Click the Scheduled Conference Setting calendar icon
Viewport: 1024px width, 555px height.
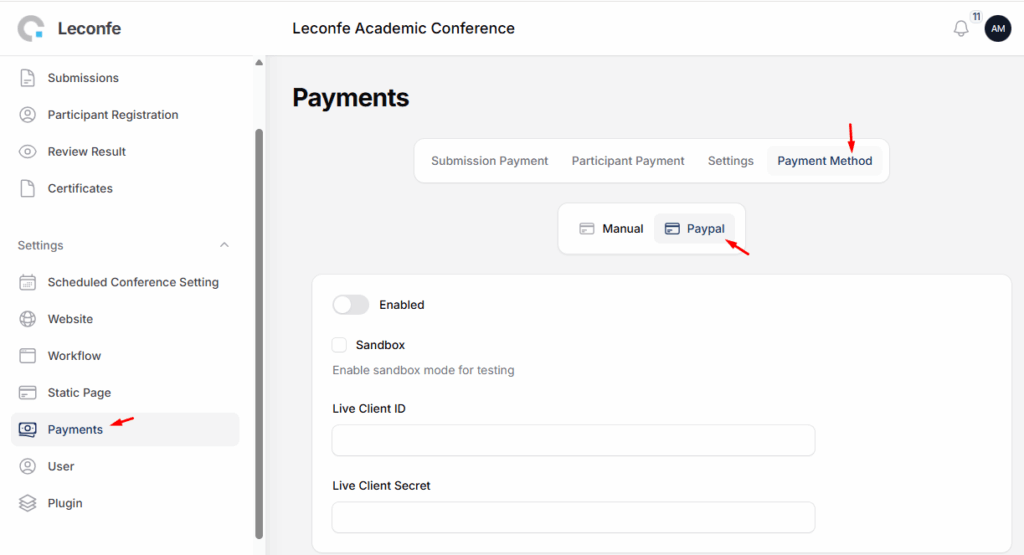(x=28, y=282)
